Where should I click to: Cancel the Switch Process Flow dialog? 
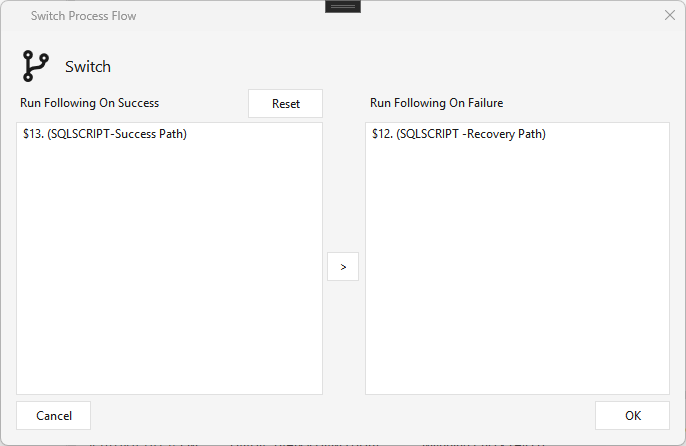[53, 415]
